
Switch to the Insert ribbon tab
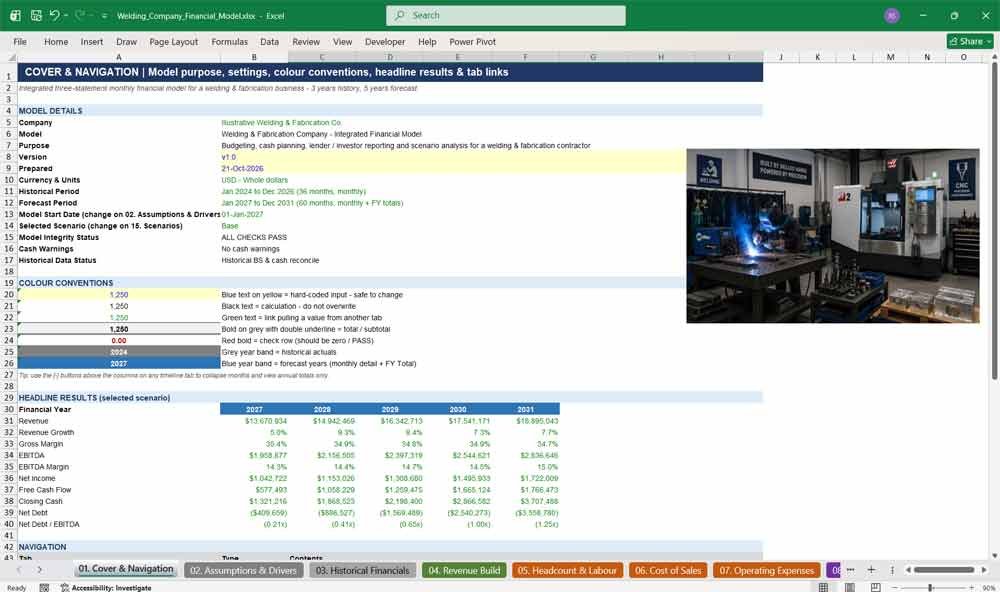coord(92,41)
